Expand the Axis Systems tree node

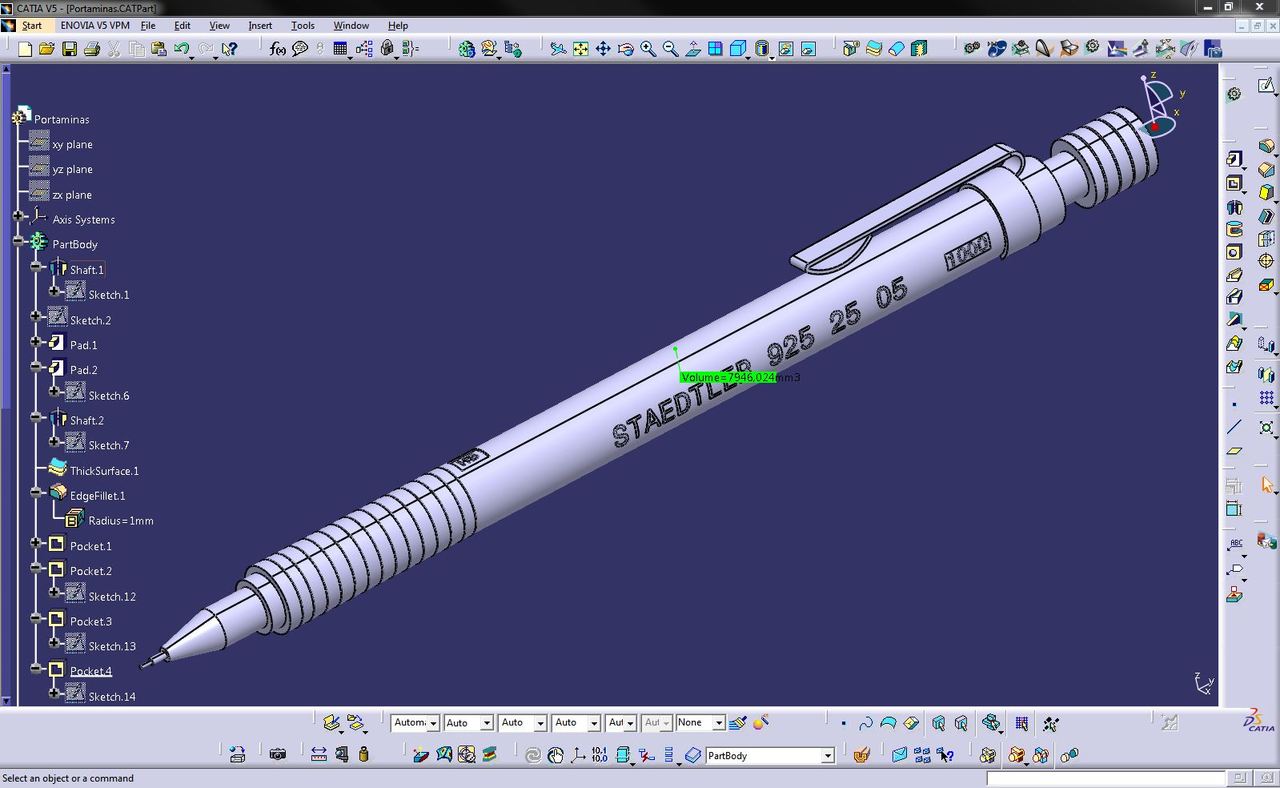point(18,216)
